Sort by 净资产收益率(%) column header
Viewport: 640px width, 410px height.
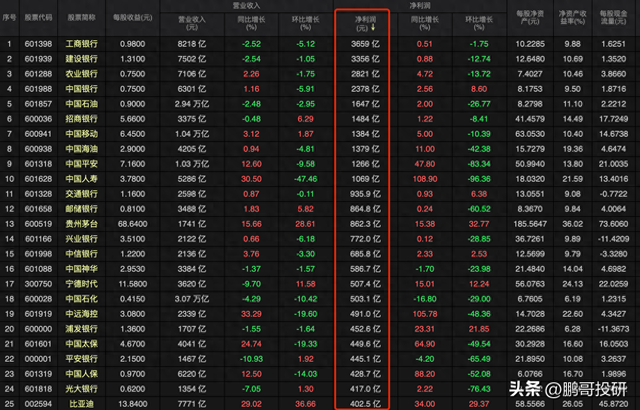573,18
